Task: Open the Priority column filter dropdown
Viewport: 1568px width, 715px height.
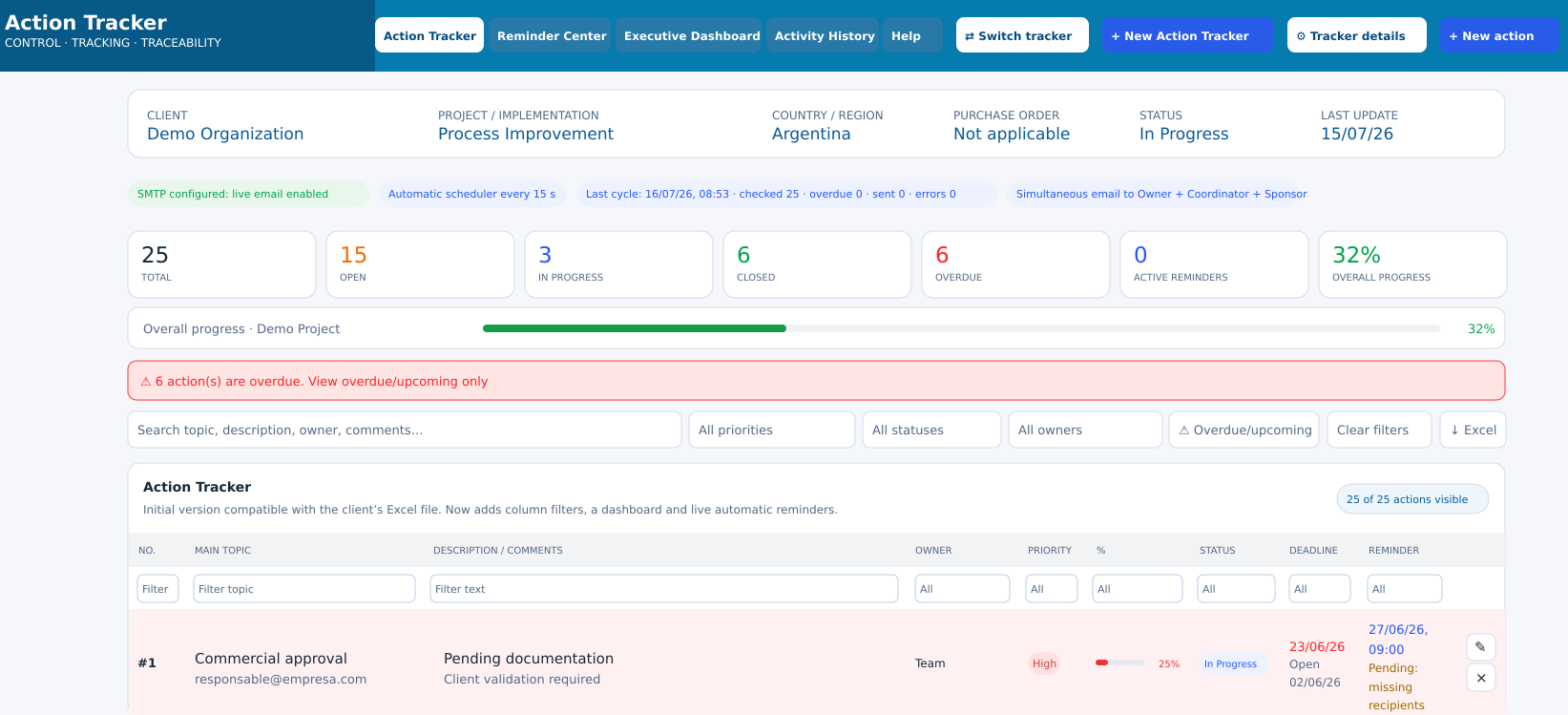Action: 1052,589
